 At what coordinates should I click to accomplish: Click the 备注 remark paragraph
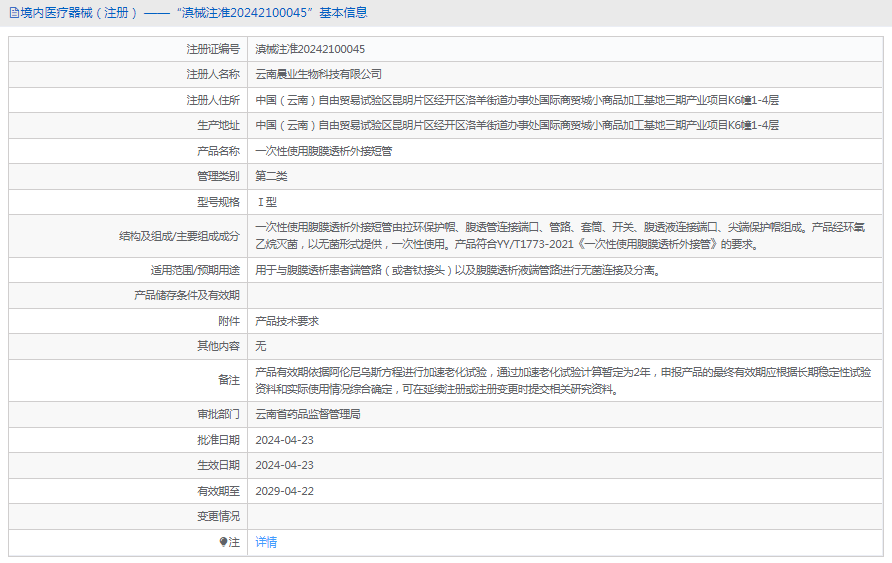(563, 380)
